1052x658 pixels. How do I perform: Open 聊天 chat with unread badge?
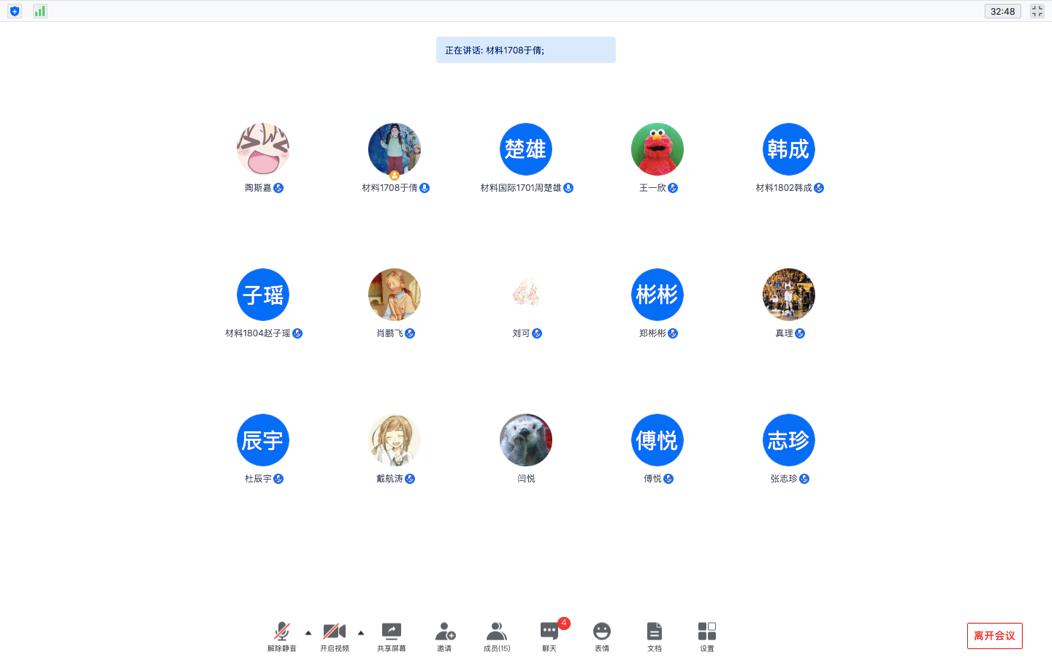[549, 635]
